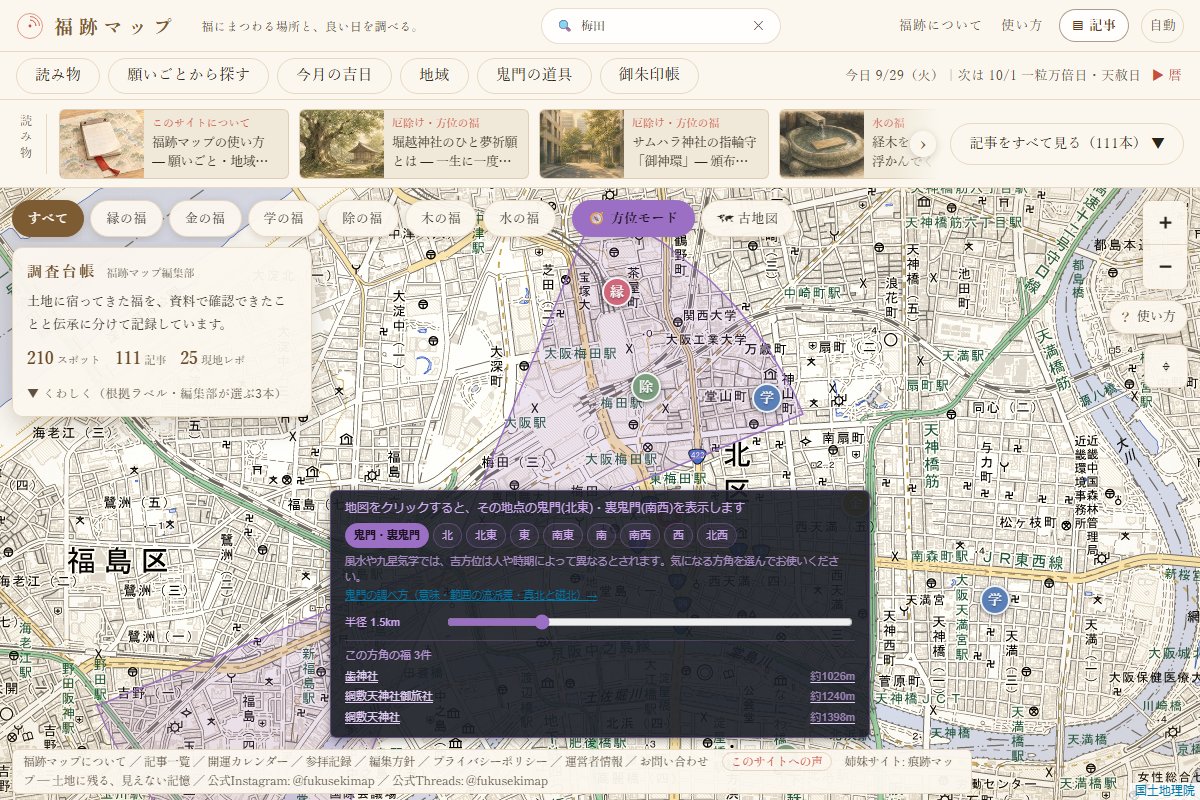Open 鬼門の調べ方 guide link
Viewport: 1200px width, 800px height.
click(471, 595)
